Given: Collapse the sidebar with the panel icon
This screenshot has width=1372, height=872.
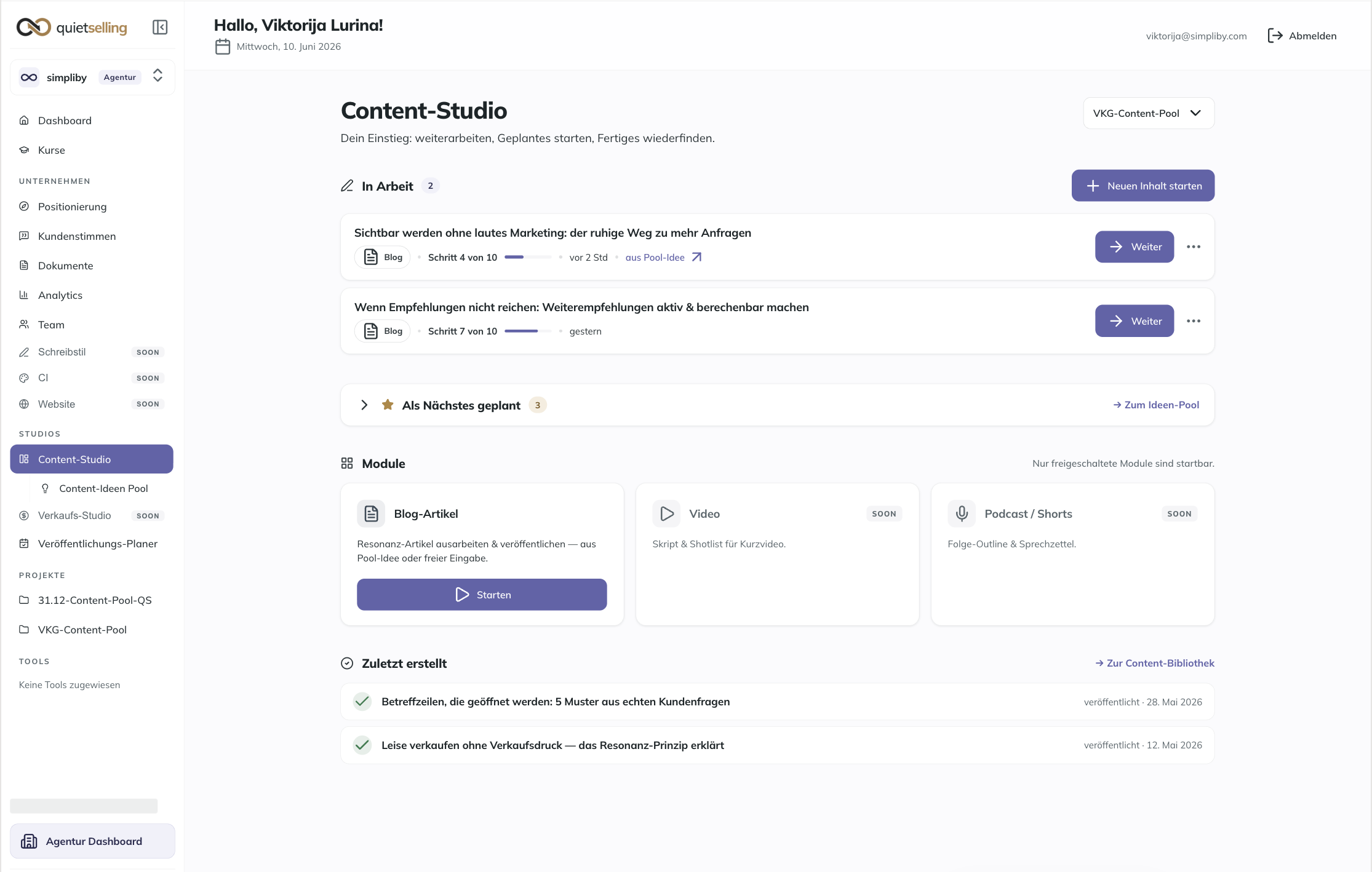Looking at the screenshot, I should [160, 27].
